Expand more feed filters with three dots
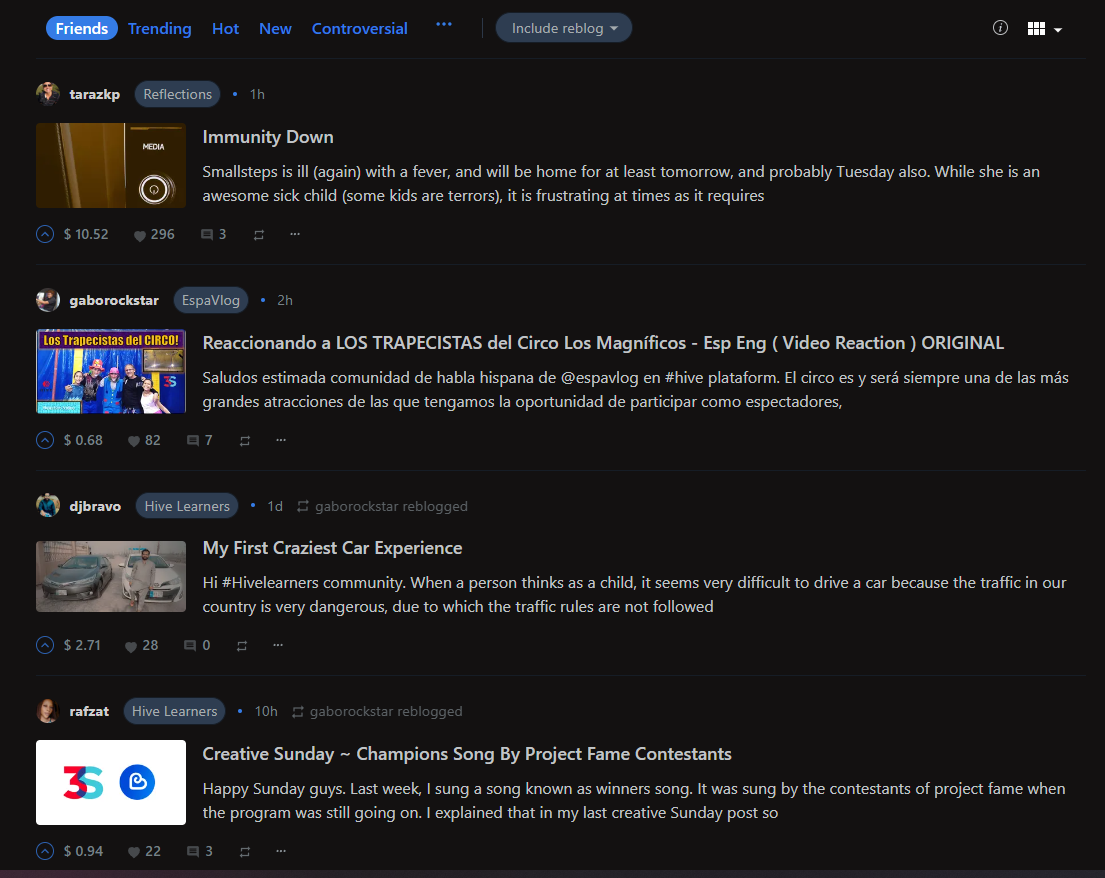Image resolution: width=1105 pixels, height=878 pixels. (444, 25)
